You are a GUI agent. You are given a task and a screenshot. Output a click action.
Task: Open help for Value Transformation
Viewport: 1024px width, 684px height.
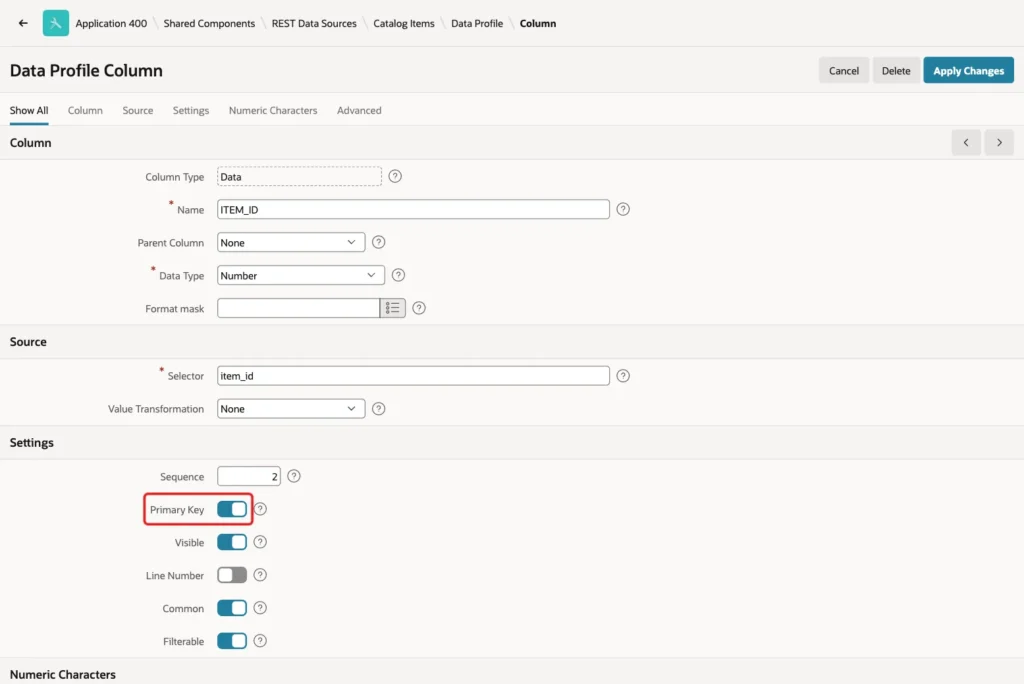378,409
